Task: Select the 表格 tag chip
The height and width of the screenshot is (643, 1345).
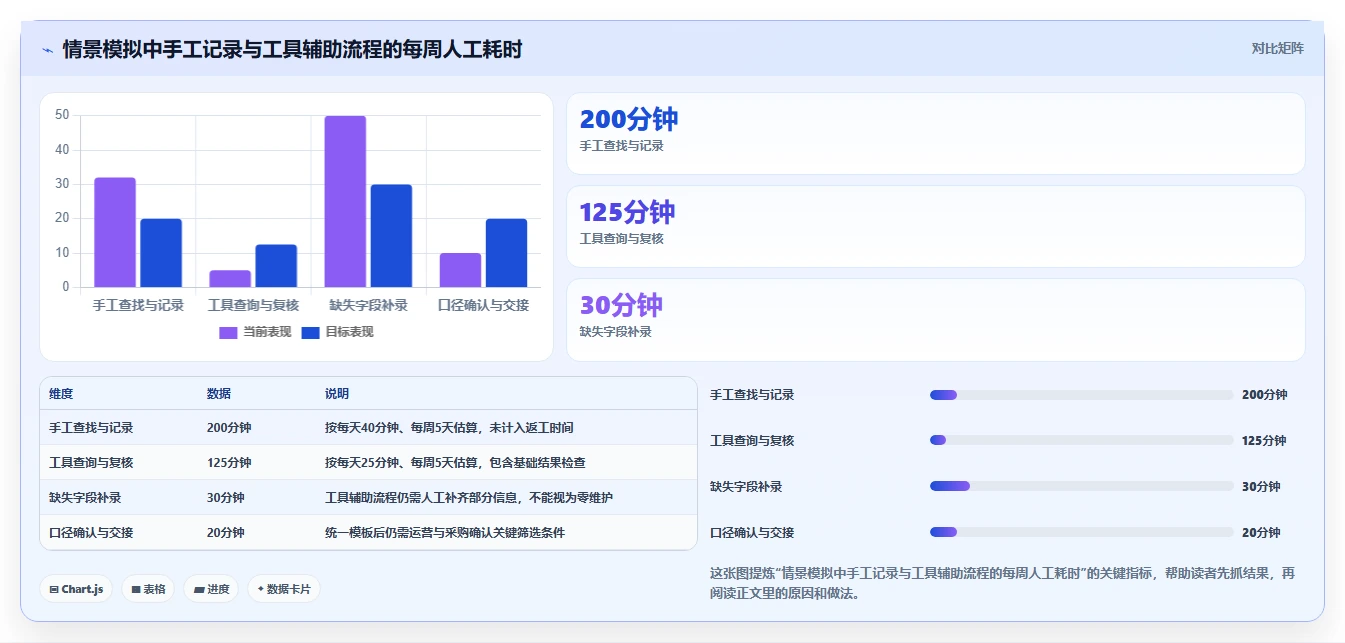Action: (x=147, y=589)
